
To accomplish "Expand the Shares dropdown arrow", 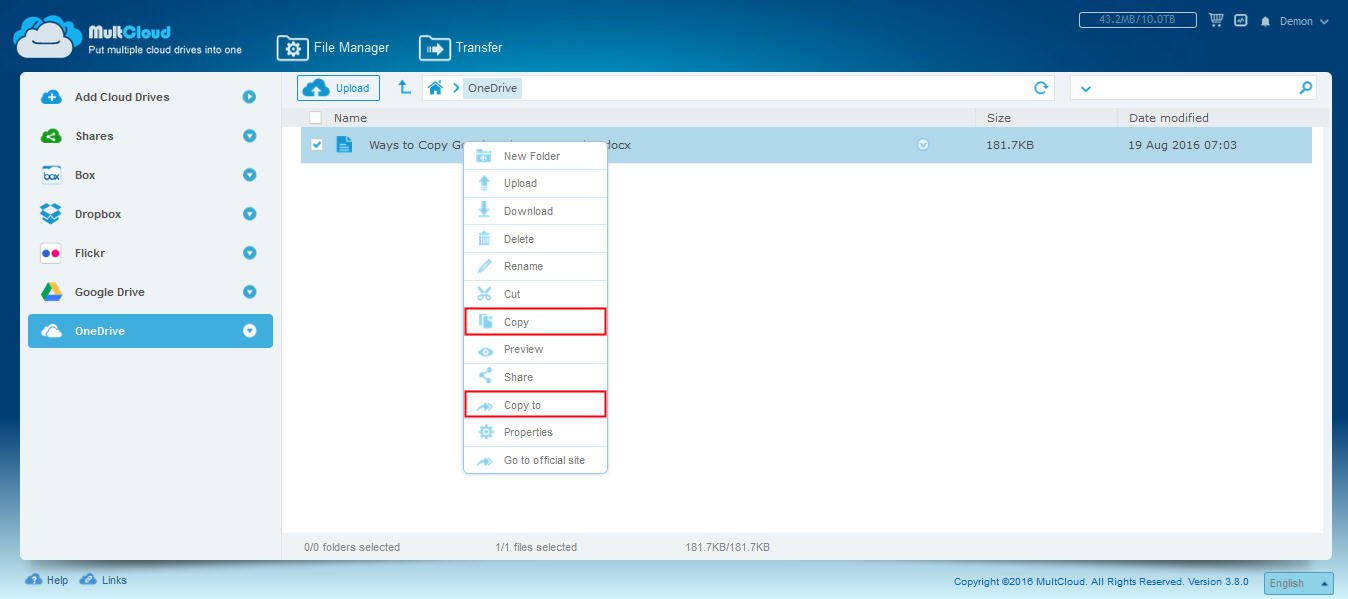I will point(250,136).
